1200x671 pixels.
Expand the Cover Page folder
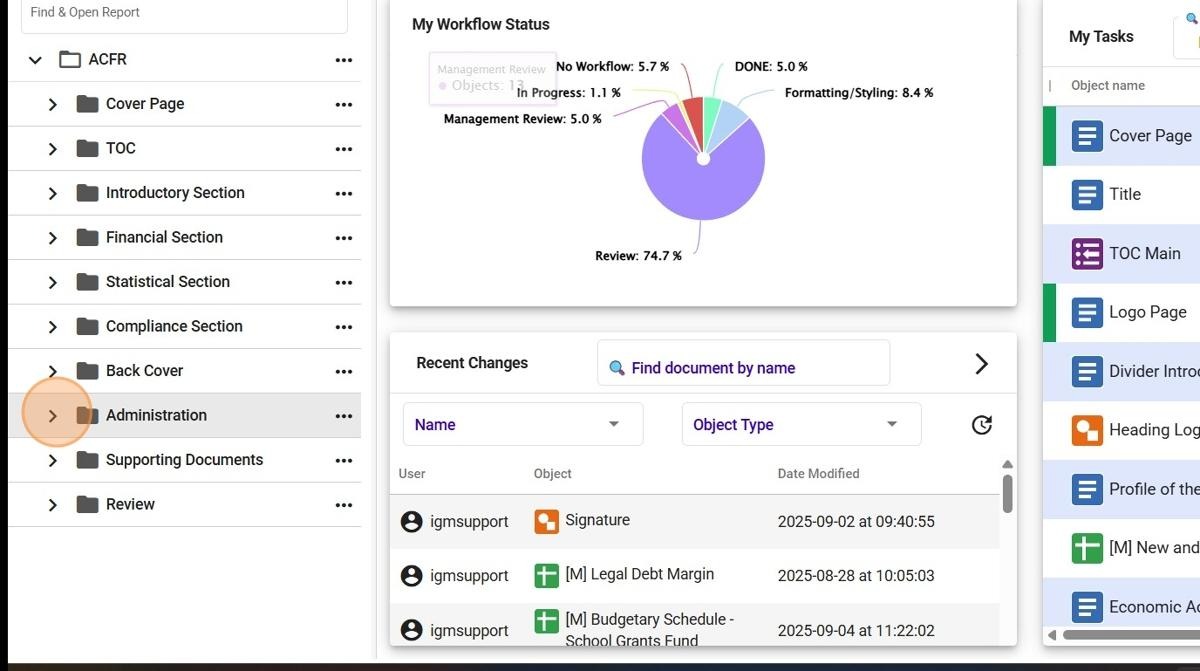[x=53, y=104]
